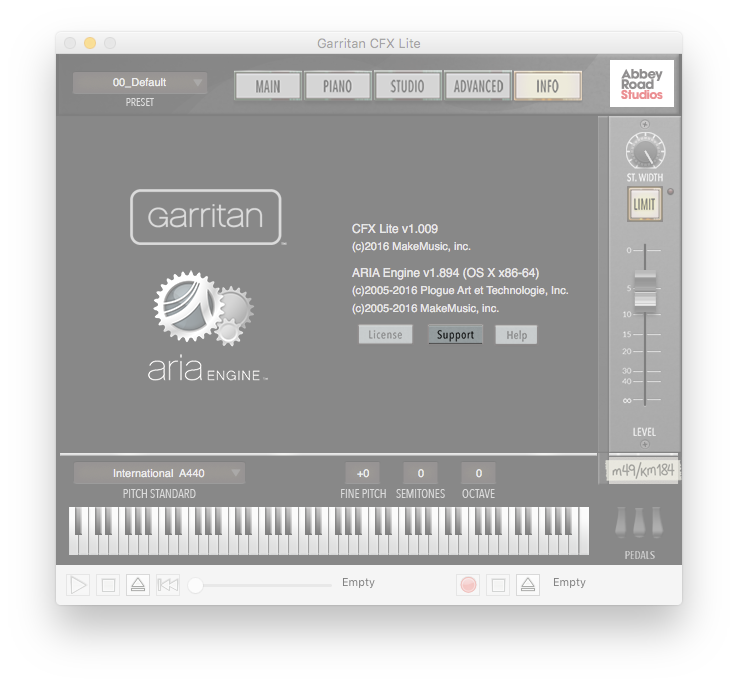The height and width of the screenshot is (685, 738).
Task: Click the INFO tab
Action: pyautogui.click(x=548, y=86)
